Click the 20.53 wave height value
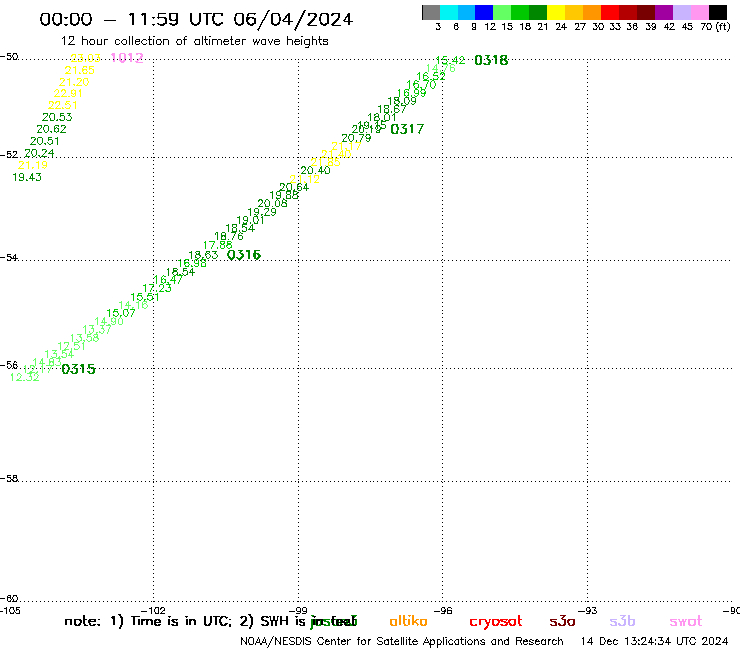740x650 pixels. click(57, 117)
